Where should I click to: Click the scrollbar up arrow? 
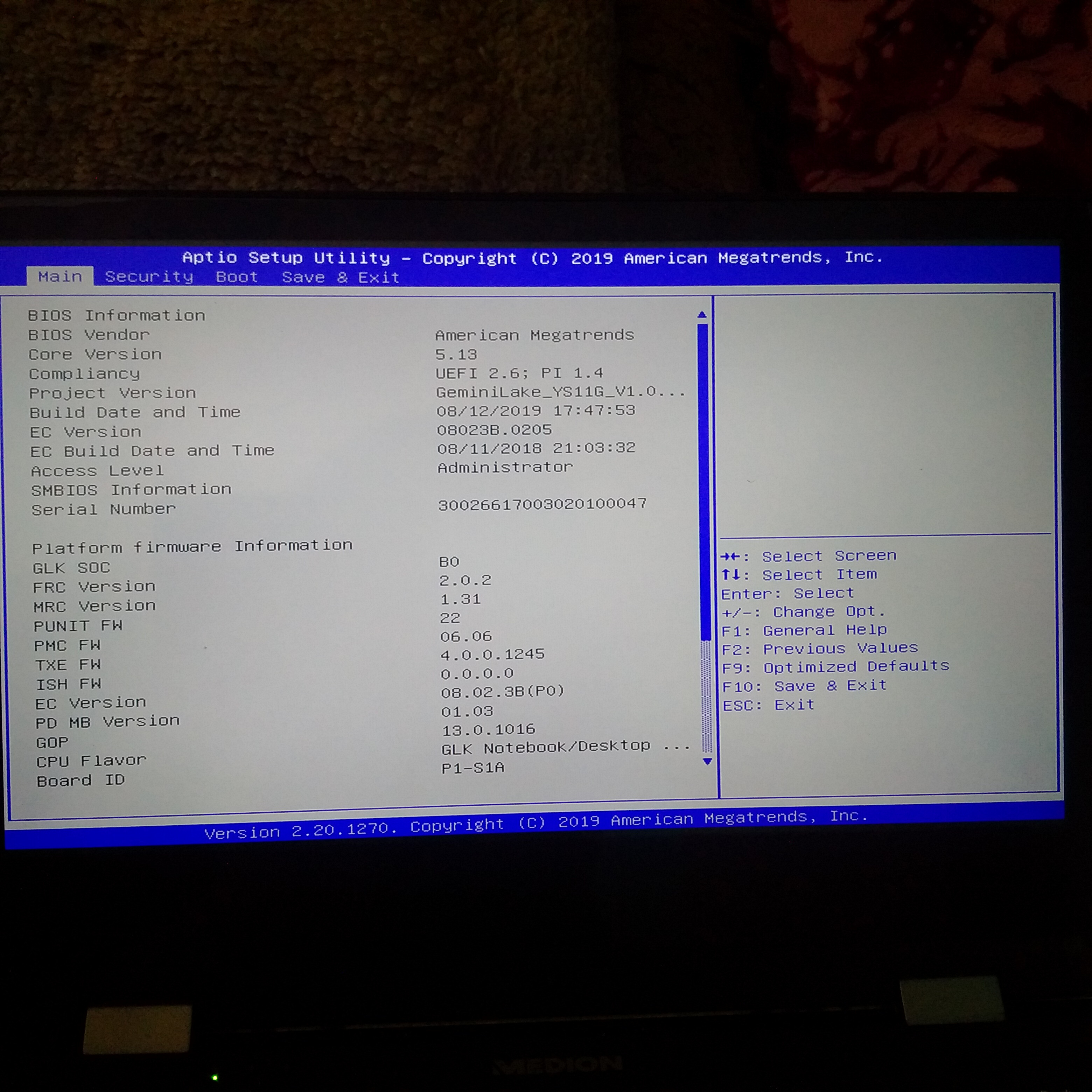[x=702, y=315]
